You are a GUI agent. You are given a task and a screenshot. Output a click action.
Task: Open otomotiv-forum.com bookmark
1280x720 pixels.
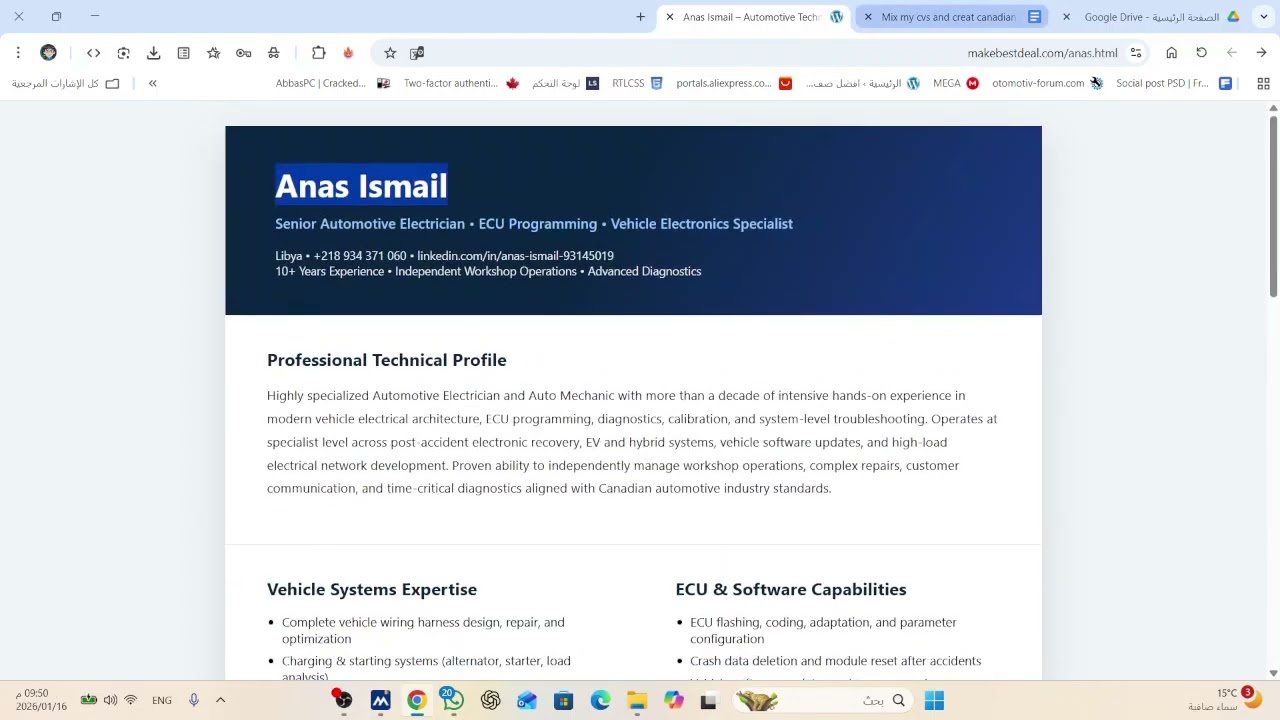pos(1047,83)
